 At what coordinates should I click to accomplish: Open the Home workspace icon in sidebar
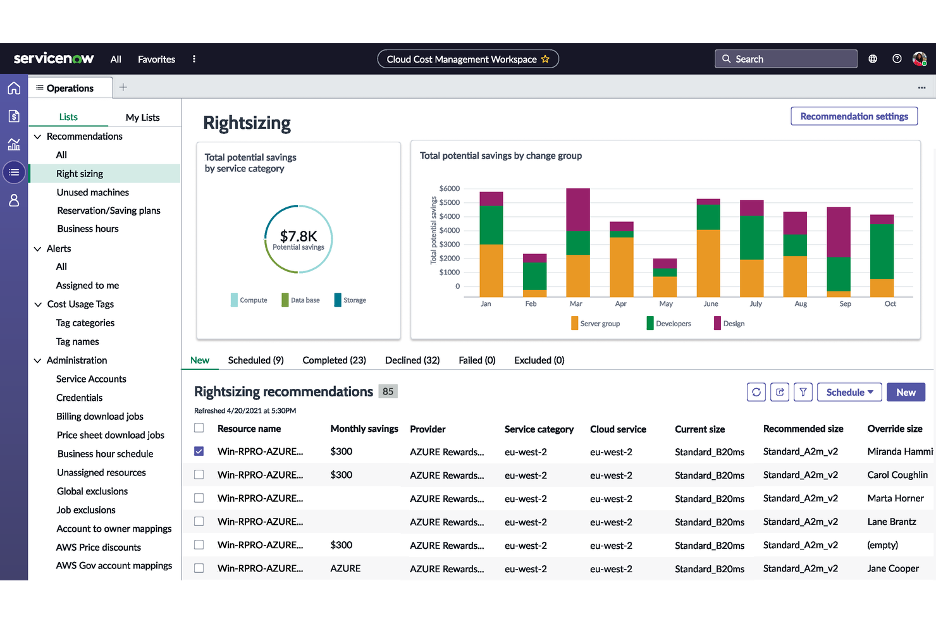coord(14,88)
